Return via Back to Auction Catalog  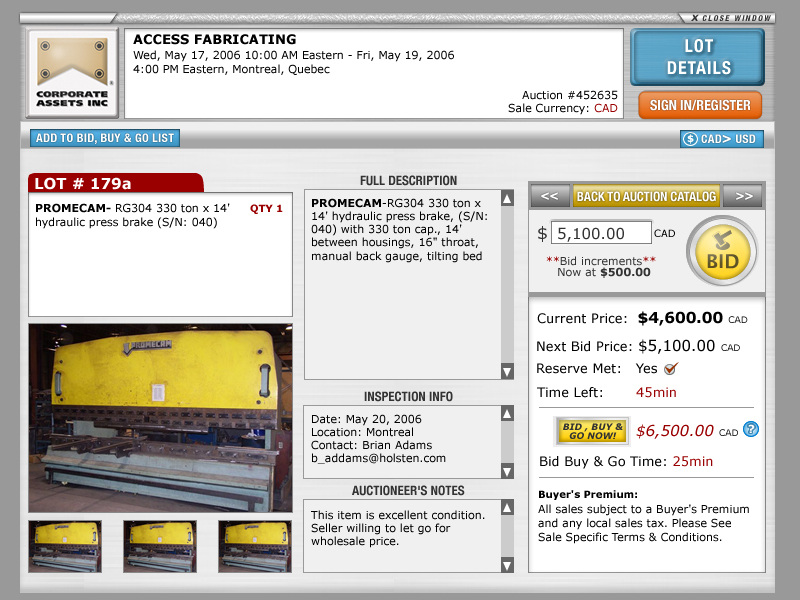[646, 196]
